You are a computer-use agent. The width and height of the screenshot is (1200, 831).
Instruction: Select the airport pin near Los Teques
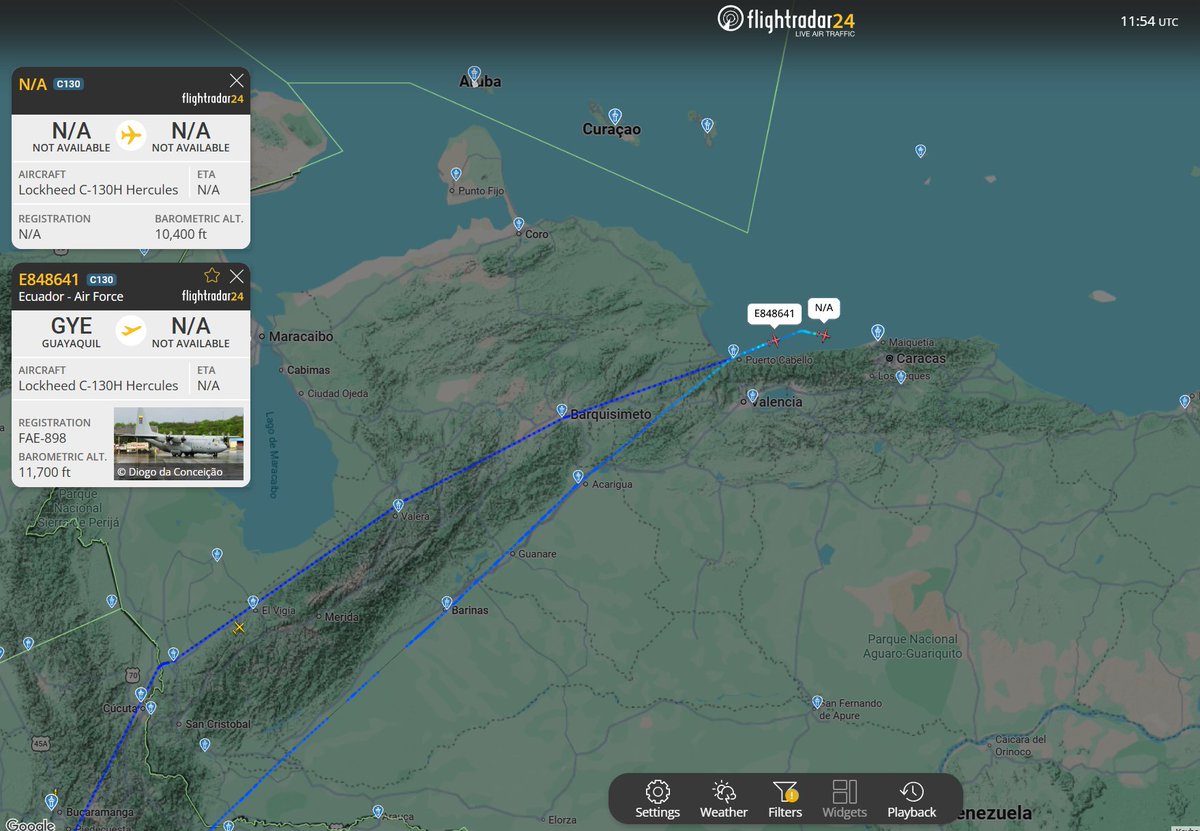(x=901, y=377)
